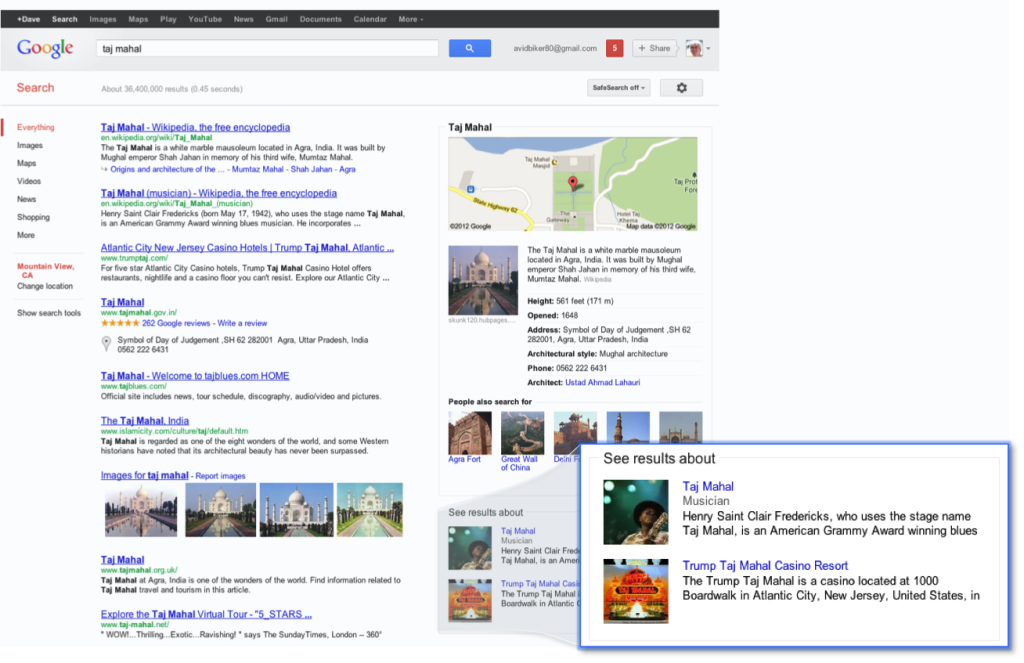
Task: Open Taj Mahal (musician) Wikipedia result
Action: (219, 193)
